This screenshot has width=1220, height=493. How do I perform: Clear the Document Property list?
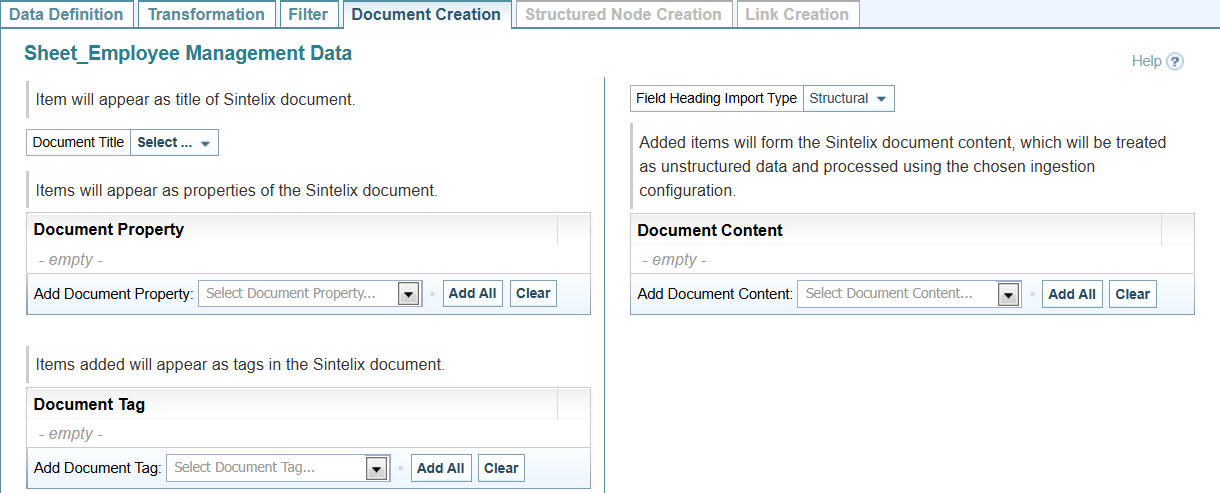[533, 293]
